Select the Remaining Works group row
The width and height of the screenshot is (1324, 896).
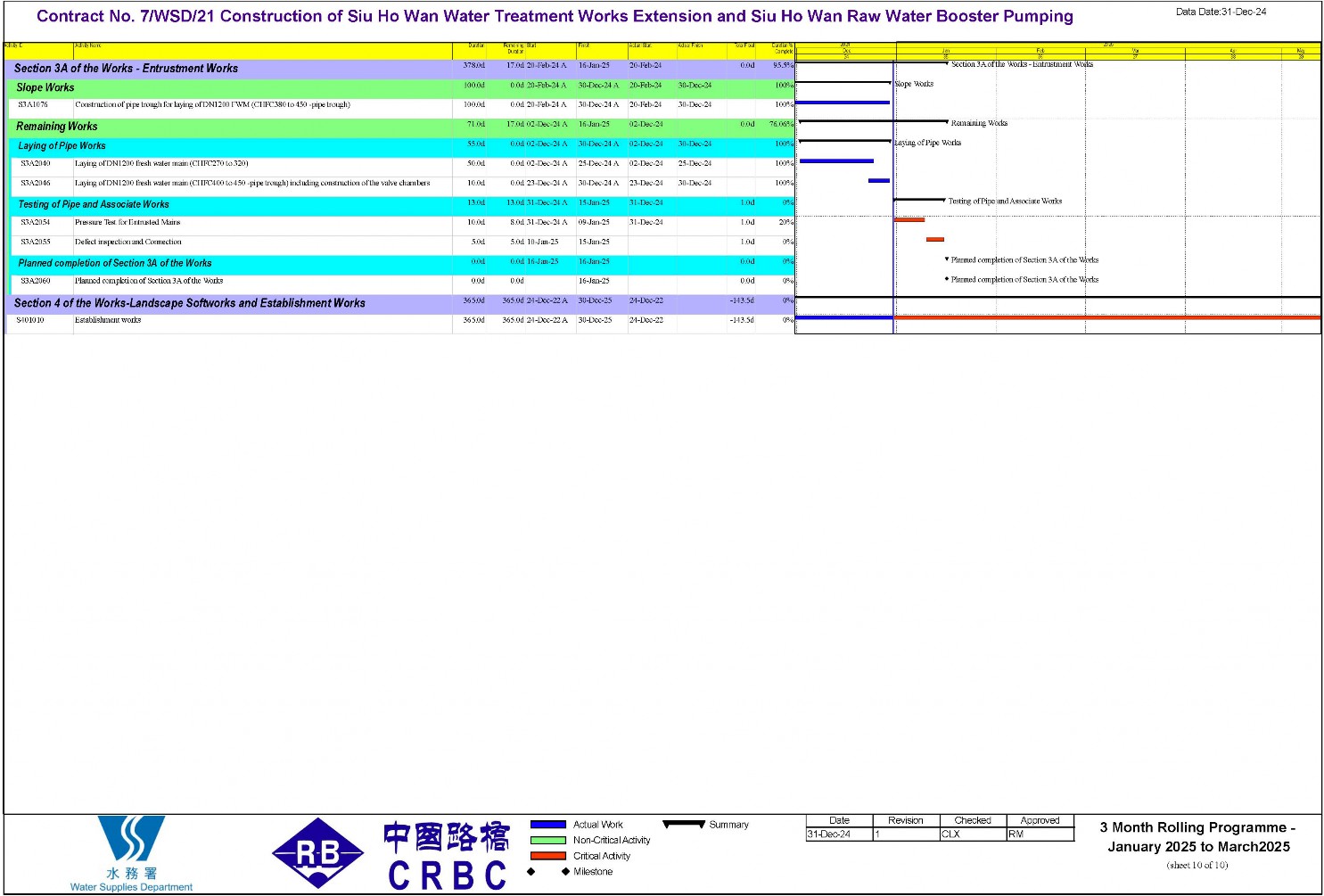(x=399, y=127)
